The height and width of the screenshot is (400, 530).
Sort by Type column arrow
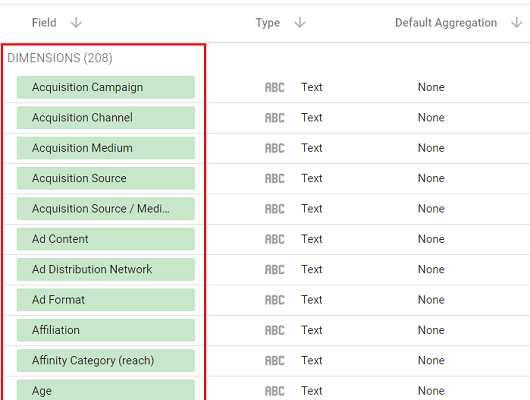click(x=299, y=23)
